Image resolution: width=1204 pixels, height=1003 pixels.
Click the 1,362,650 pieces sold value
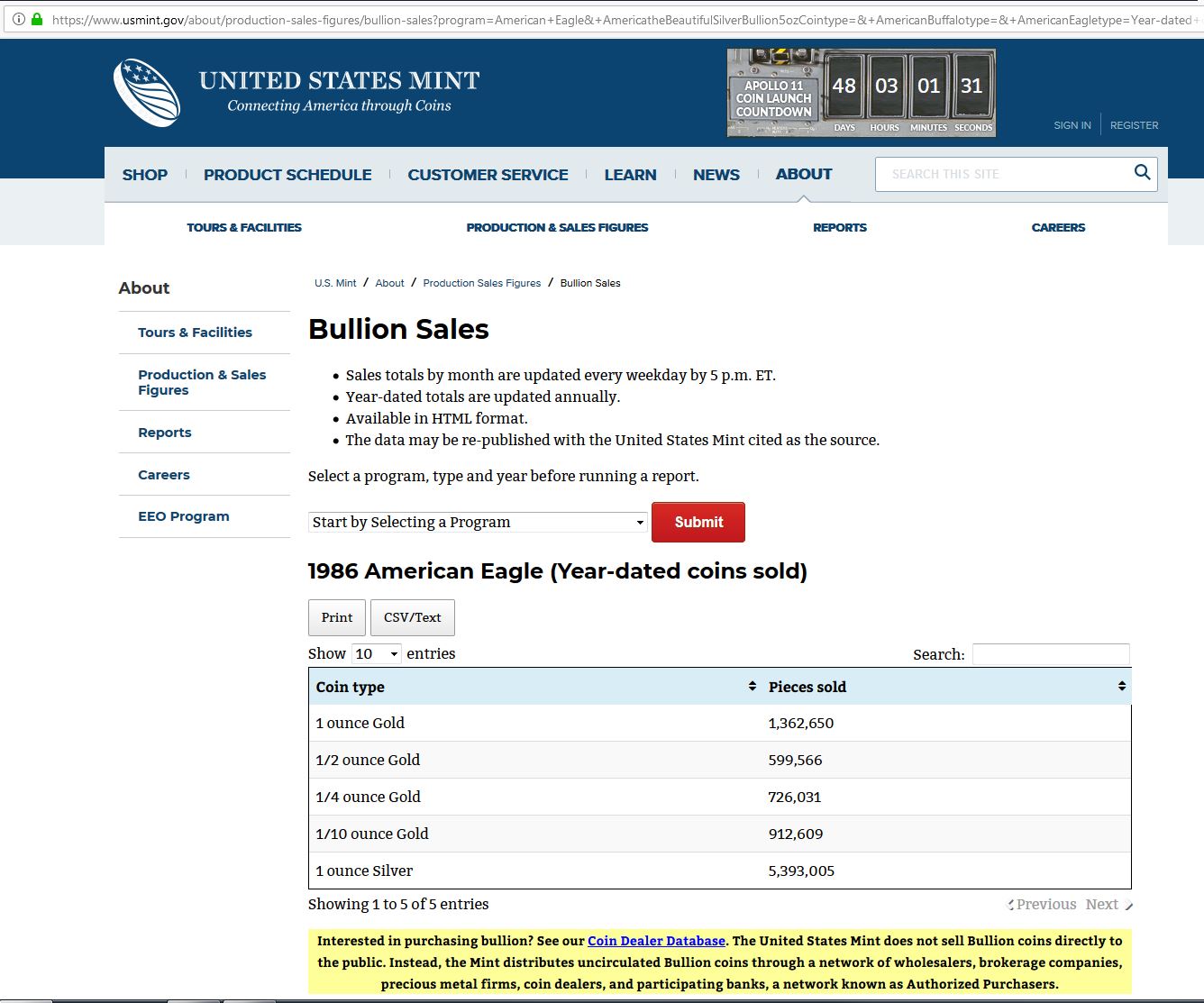pyautogui.click(x=801, y=723)
